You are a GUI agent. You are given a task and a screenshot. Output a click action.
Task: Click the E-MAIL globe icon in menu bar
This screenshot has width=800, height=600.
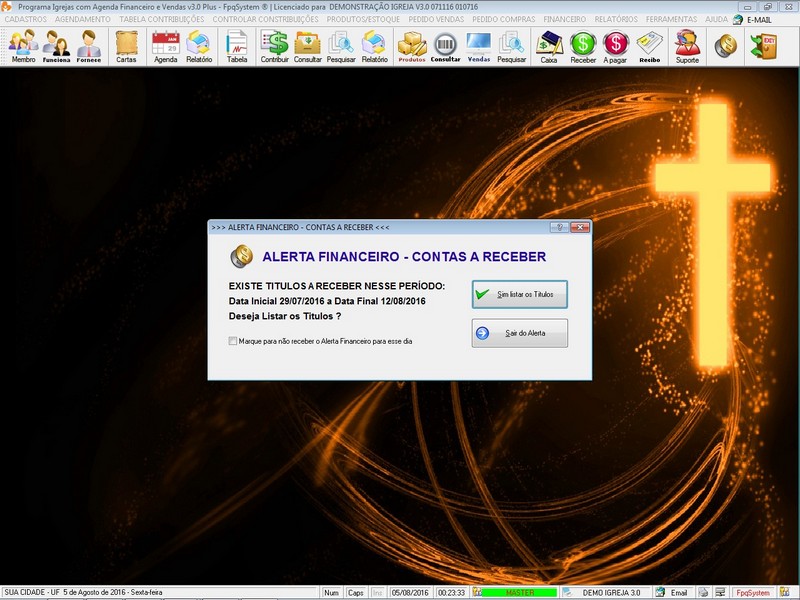click(x=738, y=19)
